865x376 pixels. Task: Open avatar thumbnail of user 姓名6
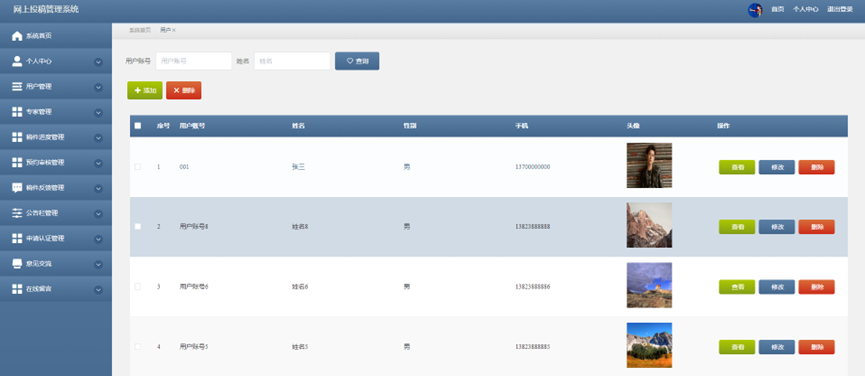tap(649, 285)
